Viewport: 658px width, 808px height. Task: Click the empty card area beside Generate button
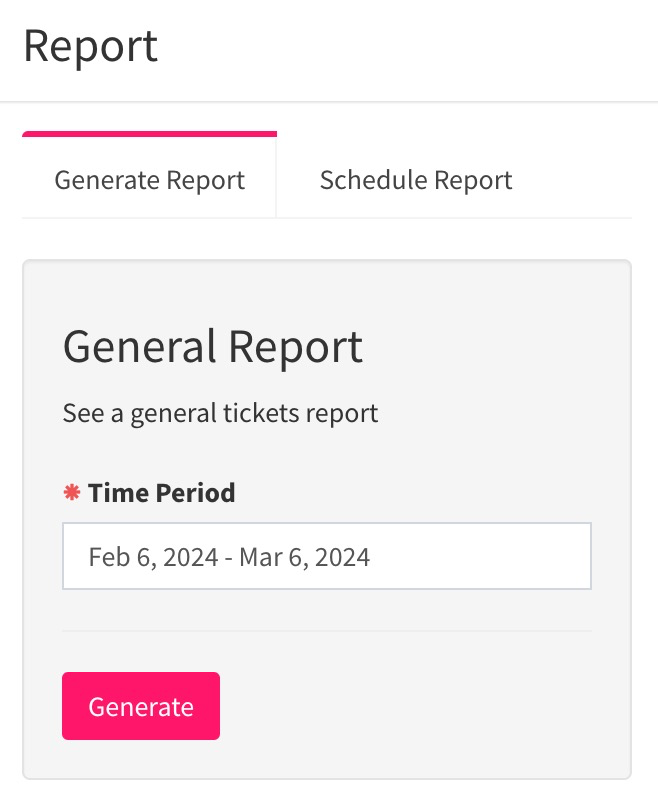(407, 705)
